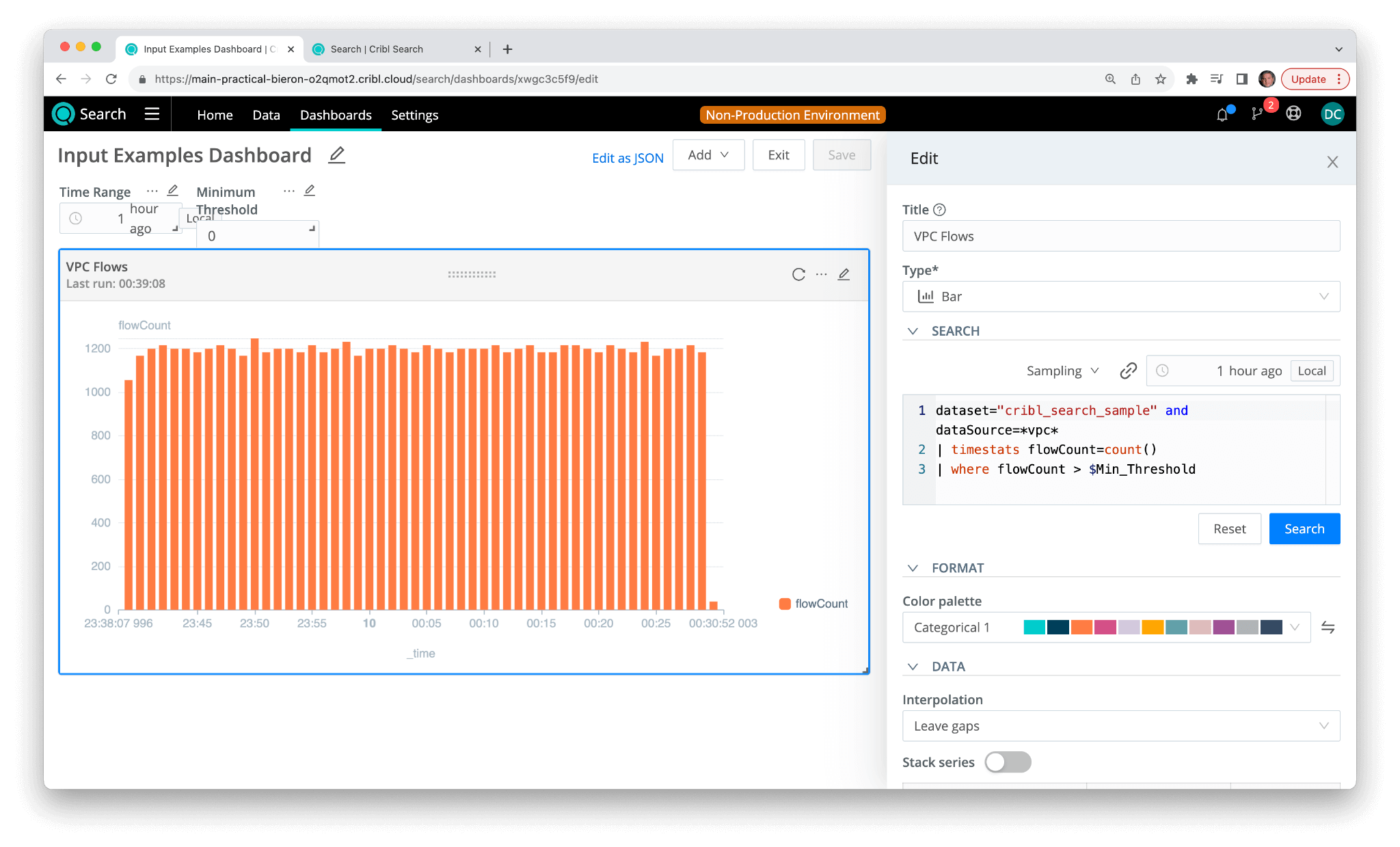Viewport: 1400px width, 847px height.
Task: Toggle the flowCount legend entry
Action: tap(813, 604)
